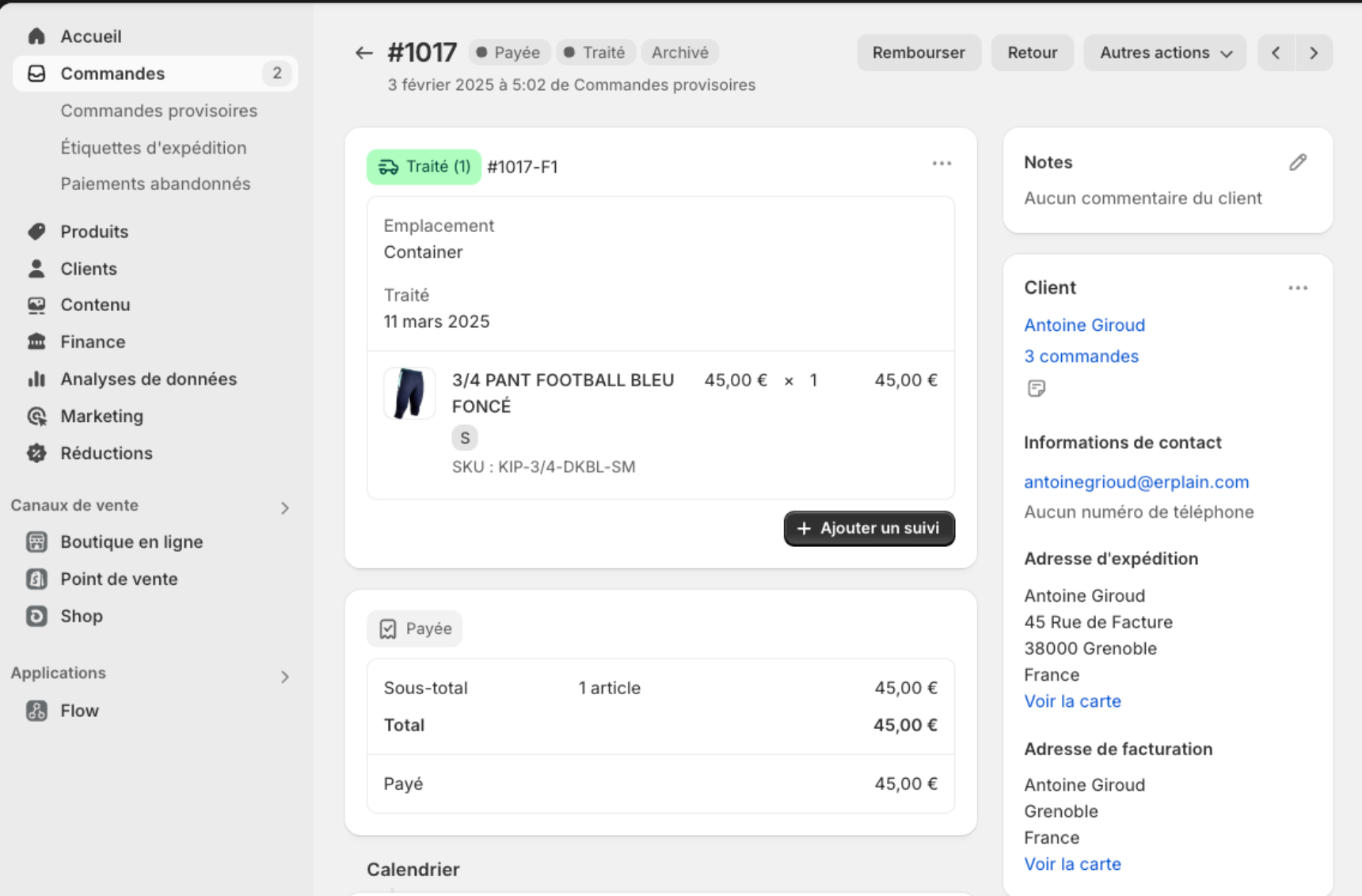Open Commandes provisoires in the sidebar

(x=158, y=111)
